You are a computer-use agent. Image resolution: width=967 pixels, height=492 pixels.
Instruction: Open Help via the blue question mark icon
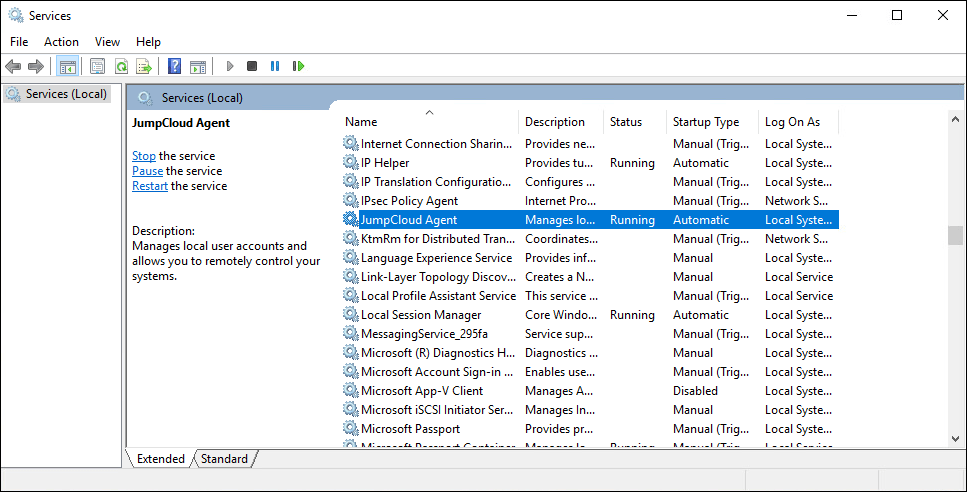(175, 66)
